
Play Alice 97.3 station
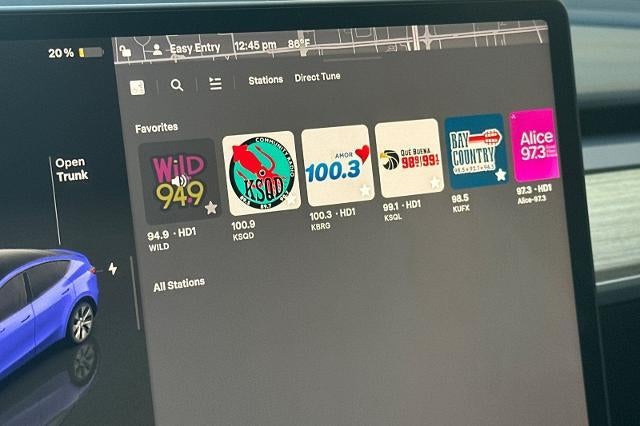[535, 144]
